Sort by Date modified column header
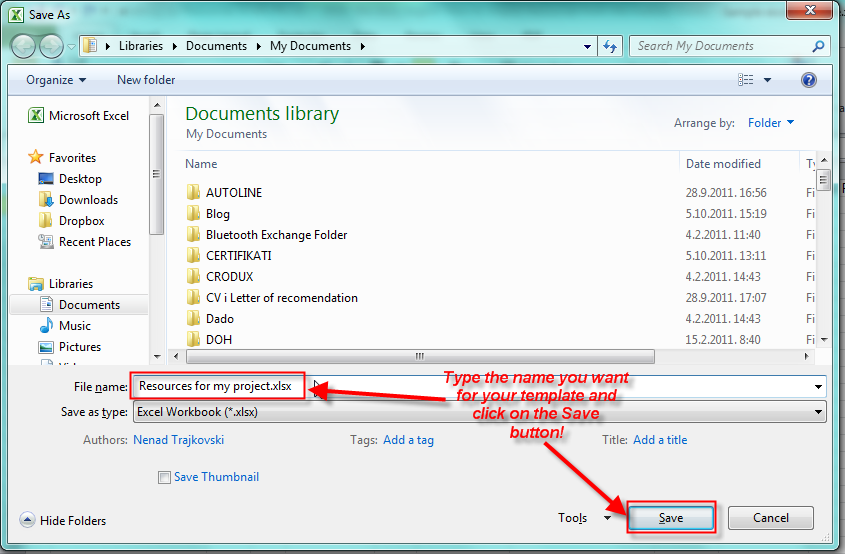Viewport: 845px width, 554px height. [723, 164]
